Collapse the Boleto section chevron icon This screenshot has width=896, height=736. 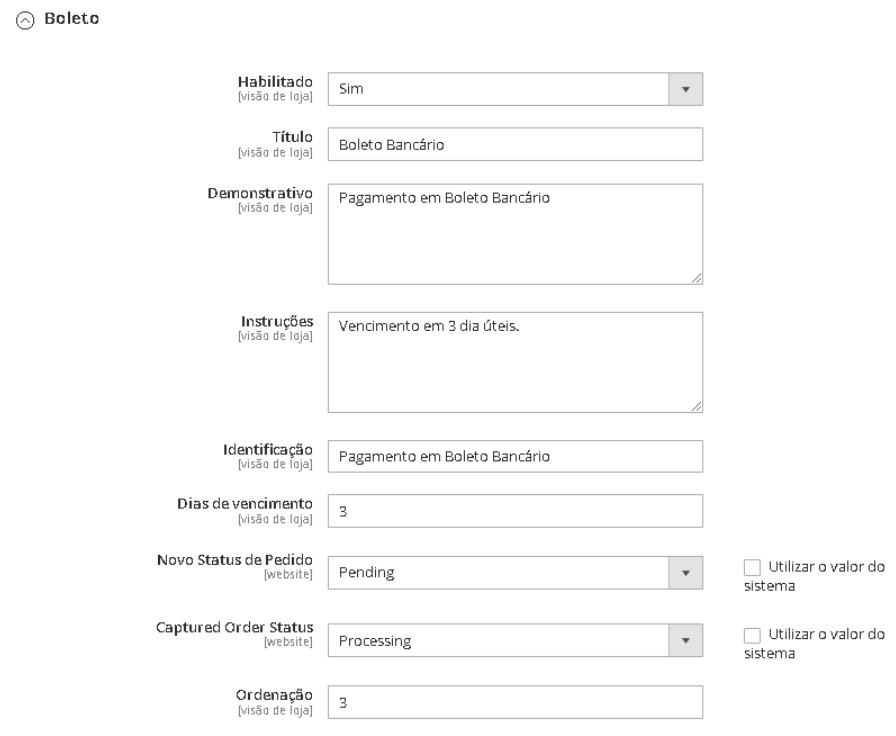[x=23, y=20]
